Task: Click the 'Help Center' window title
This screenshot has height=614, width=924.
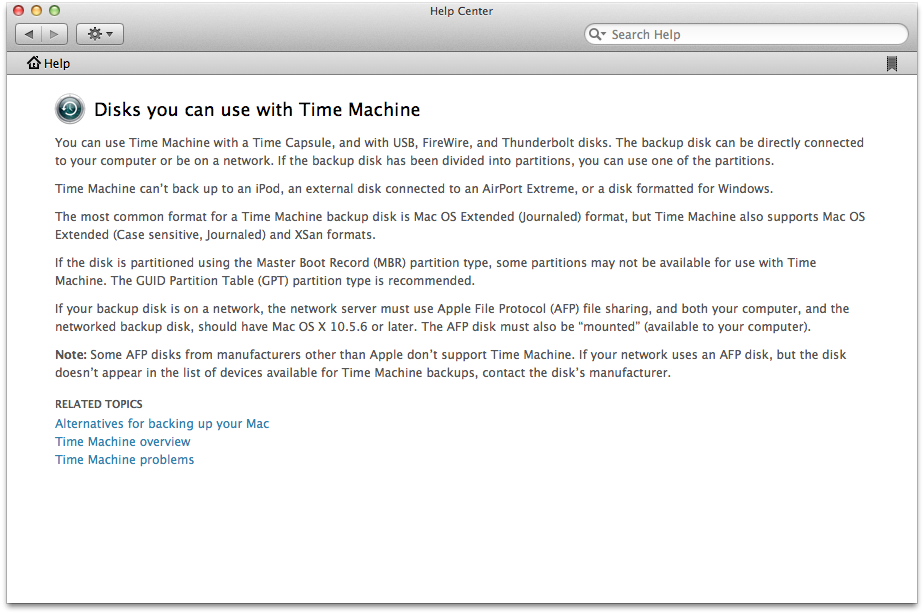Action: tap(461, 11)
